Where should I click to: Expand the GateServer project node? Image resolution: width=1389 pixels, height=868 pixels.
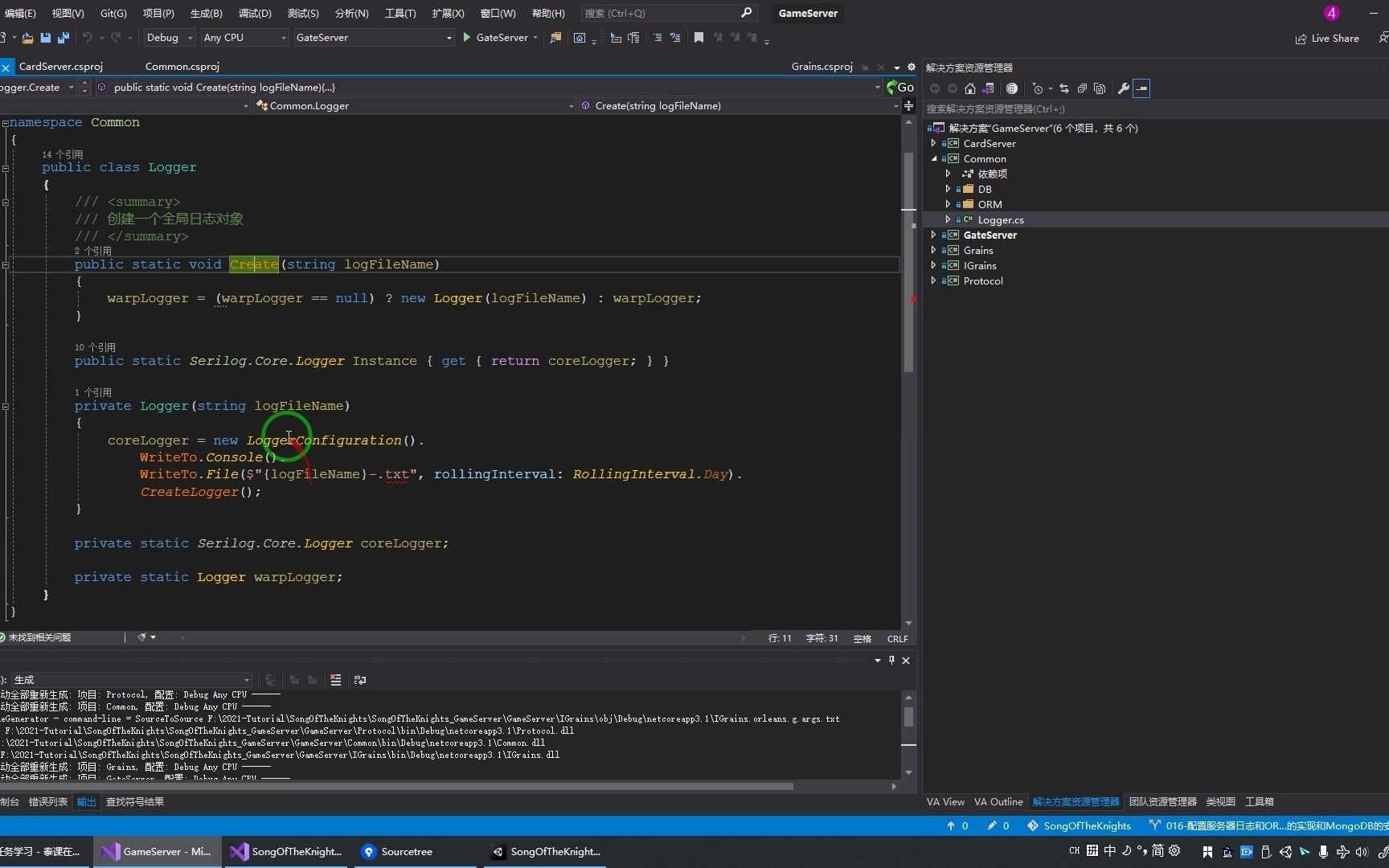point(933,235)
